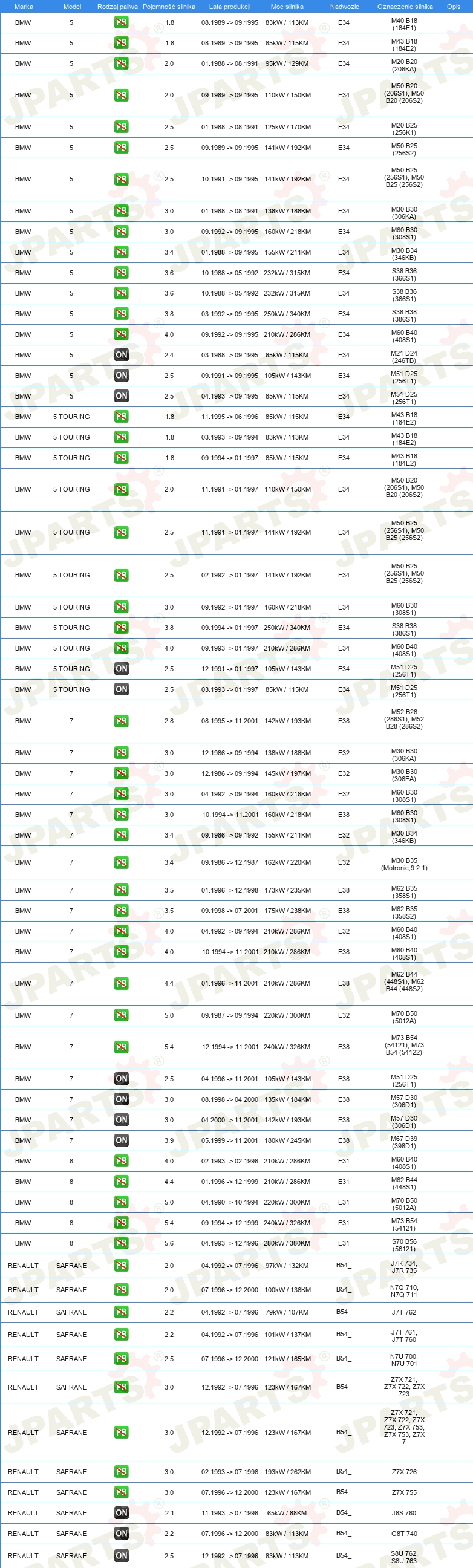Click the Marka column header

(x=24, y=7)
